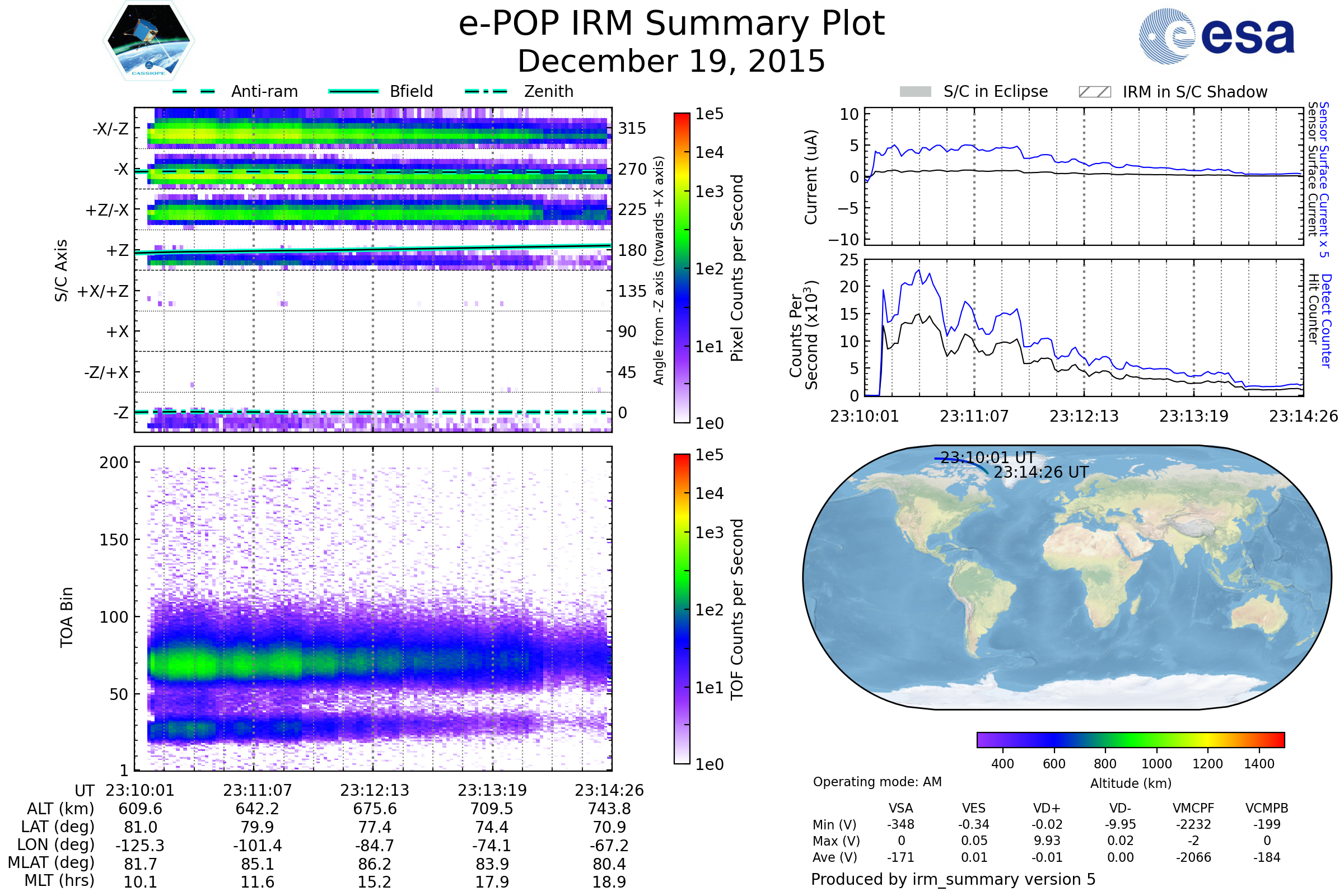Click the e-POP IRM Summary Plot title
Viewport: 1344px width, 896px height.
(671, 24)
